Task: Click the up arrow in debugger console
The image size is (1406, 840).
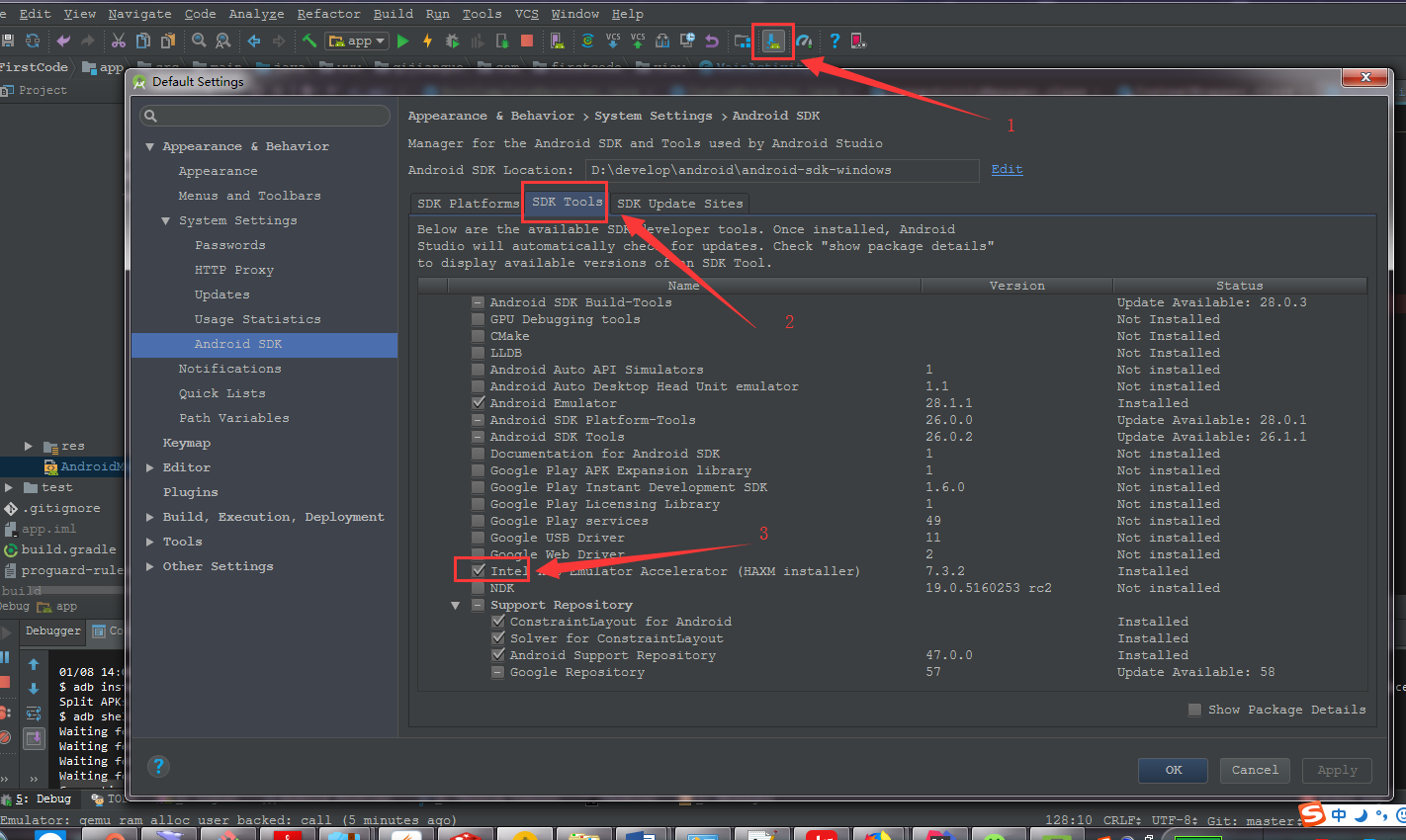Action: tap(34, 664)
